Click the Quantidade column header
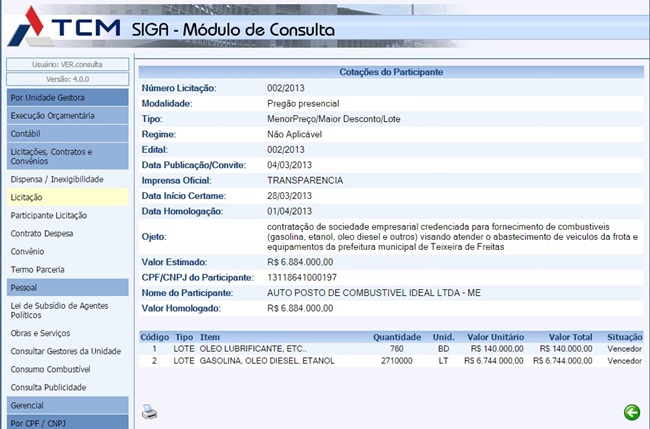This screenshot has width=650, height=429. coord(397,337)
